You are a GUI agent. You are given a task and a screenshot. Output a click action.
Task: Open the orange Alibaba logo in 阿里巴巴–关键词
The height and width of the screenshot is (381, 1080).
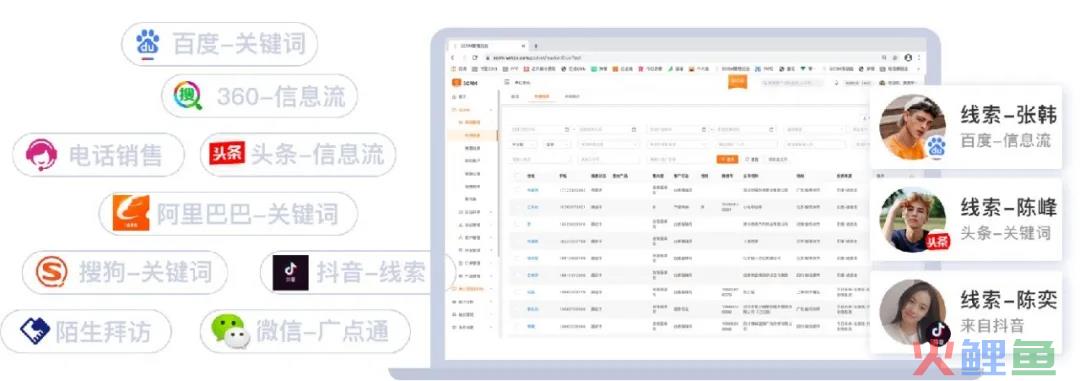coord(131,213)
